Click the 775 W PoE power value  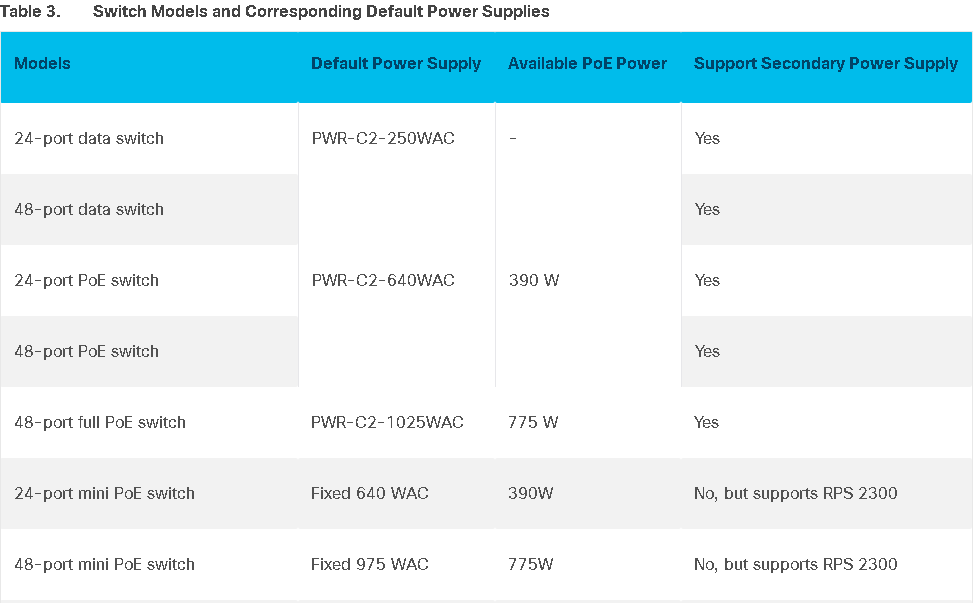533,422
